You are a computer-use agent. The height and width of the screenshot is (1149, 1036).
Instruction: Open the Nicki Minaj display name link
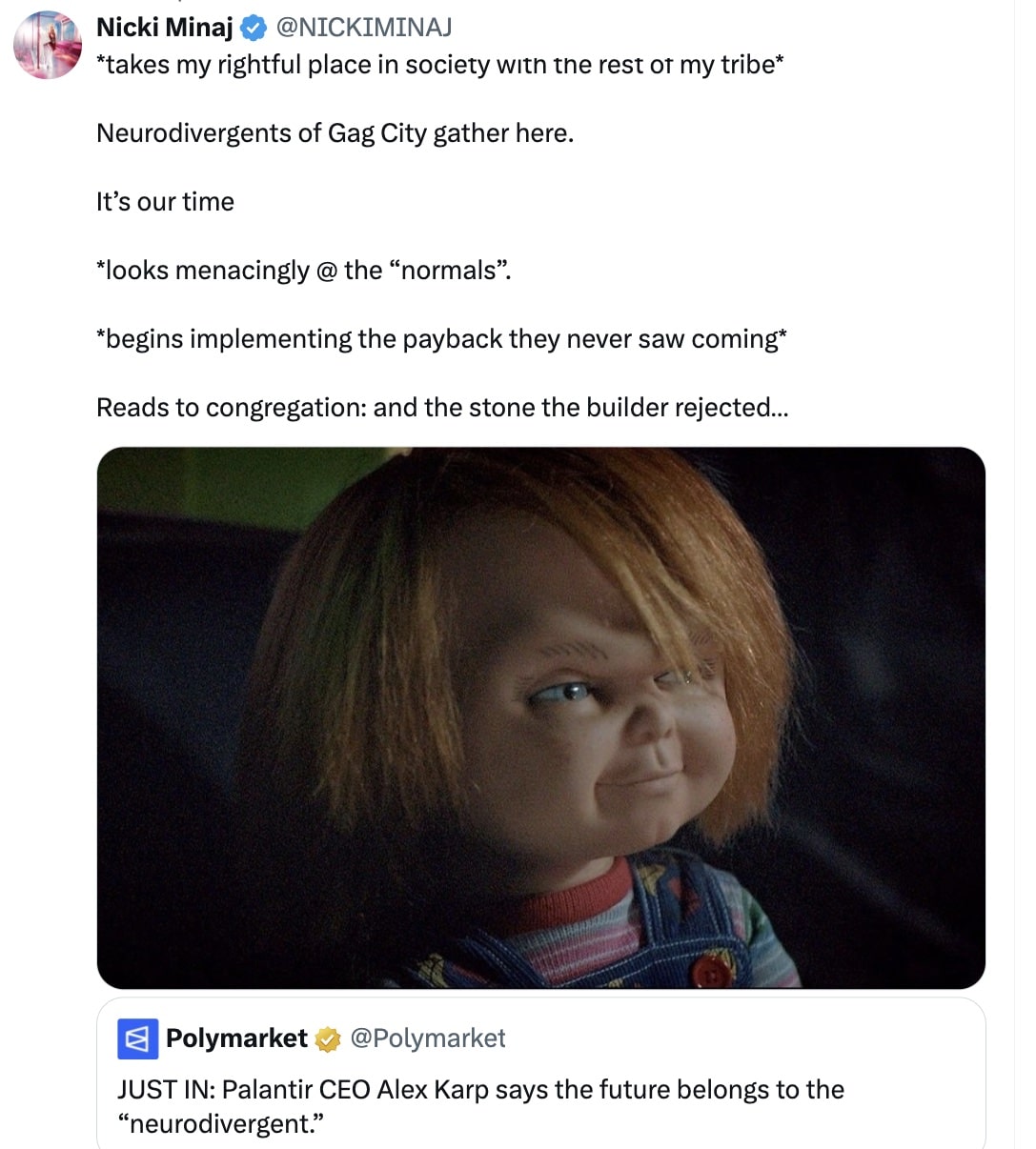[165, 28]
